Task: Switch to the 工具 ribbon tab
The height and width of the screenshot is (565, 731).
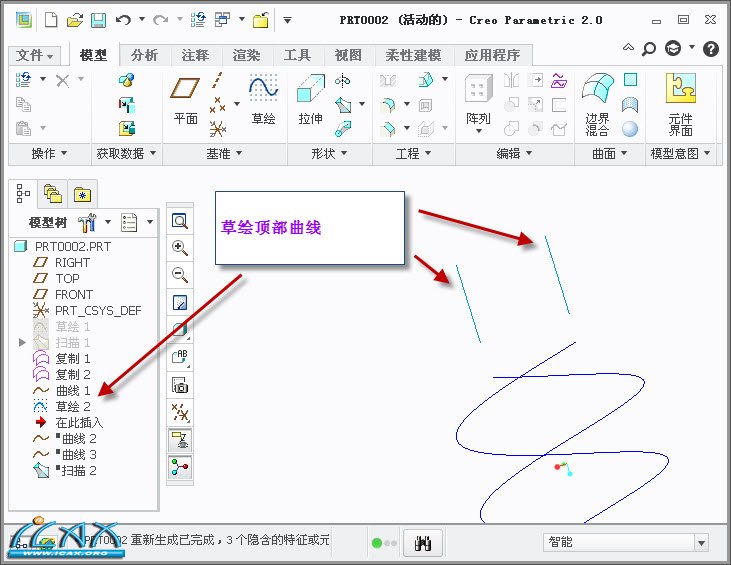Action: tap(297, 55)
